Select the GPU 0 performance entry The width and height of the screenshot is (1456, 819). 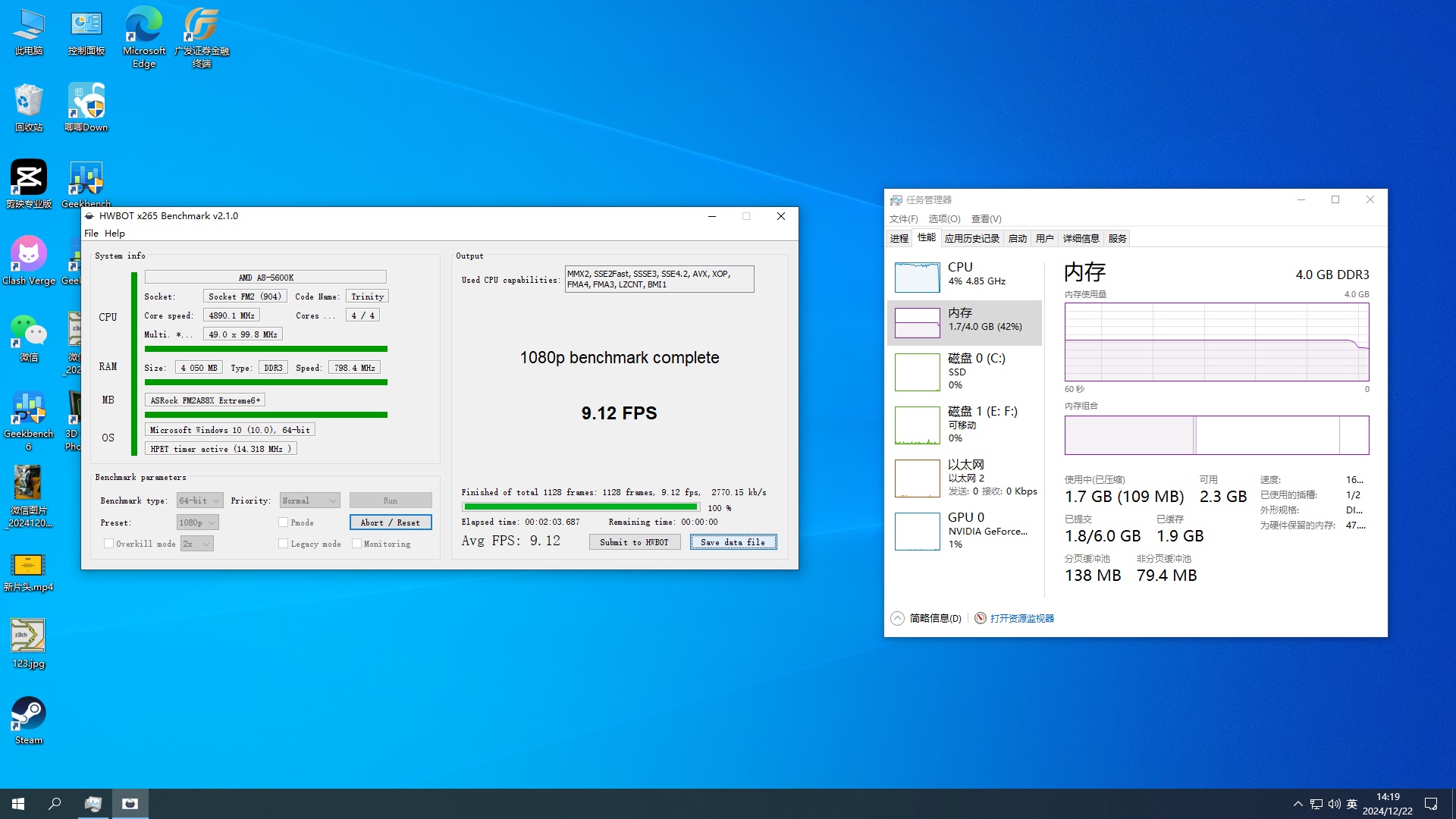(x=965, y=530)
